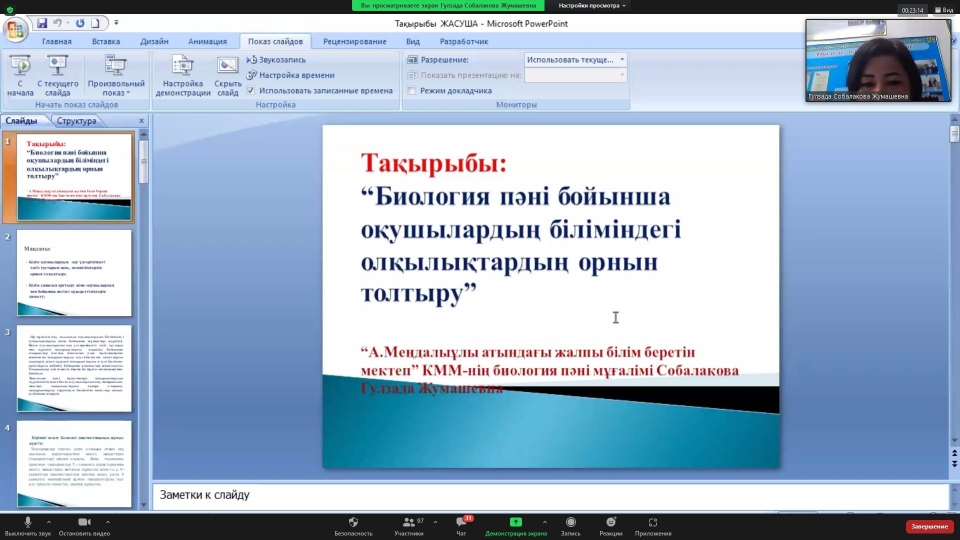Open the Zoom chat (Чат) icon

[x=461, y=525]
